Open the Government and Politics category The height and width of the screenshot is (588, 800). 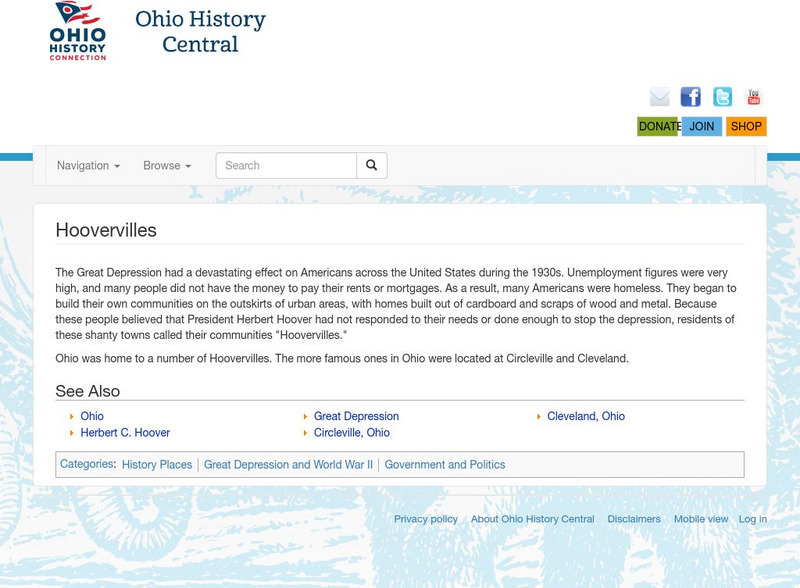pos(445,465)
